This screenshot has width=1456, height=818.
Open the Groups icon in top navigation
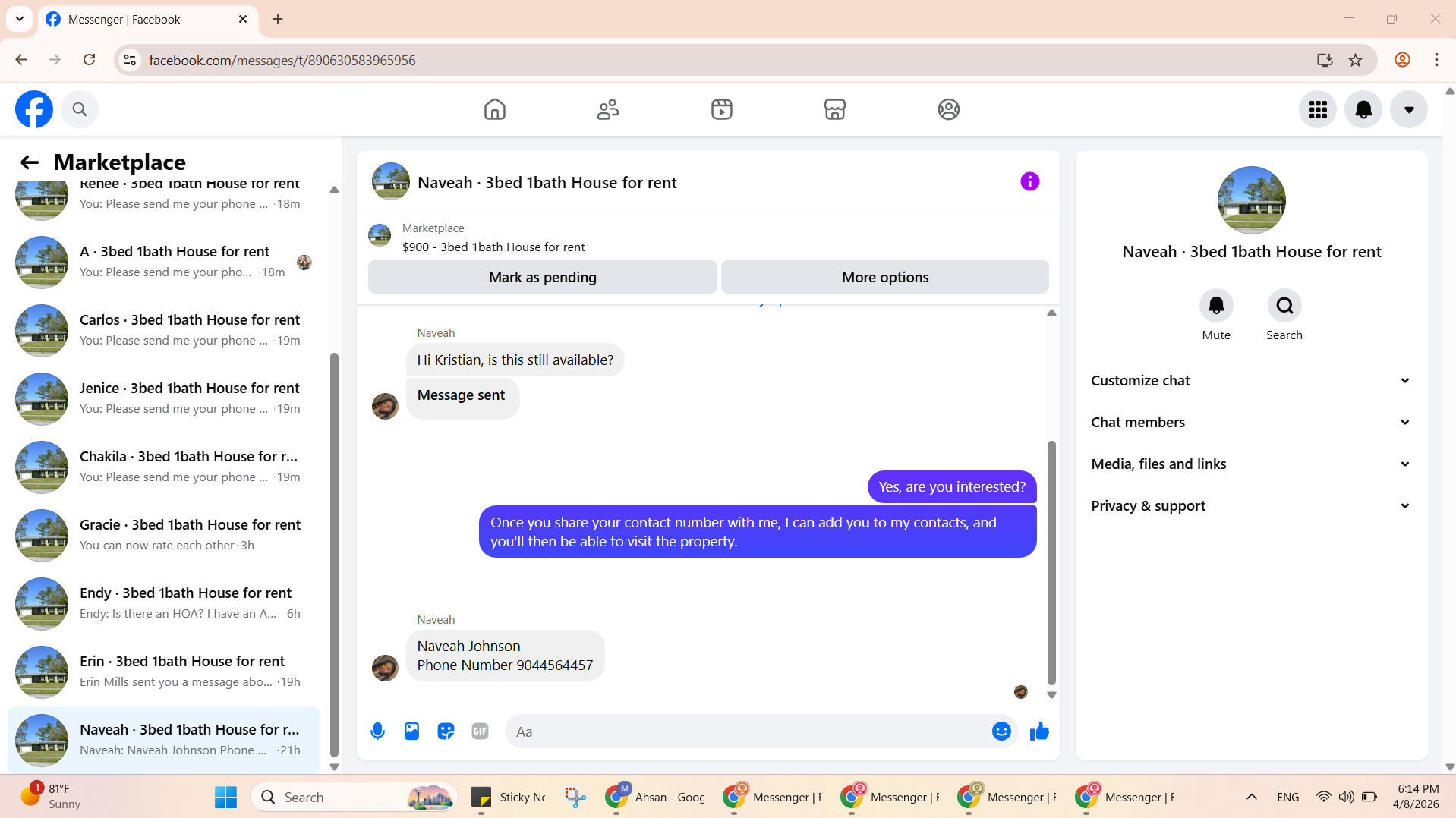tap(949, 109)
